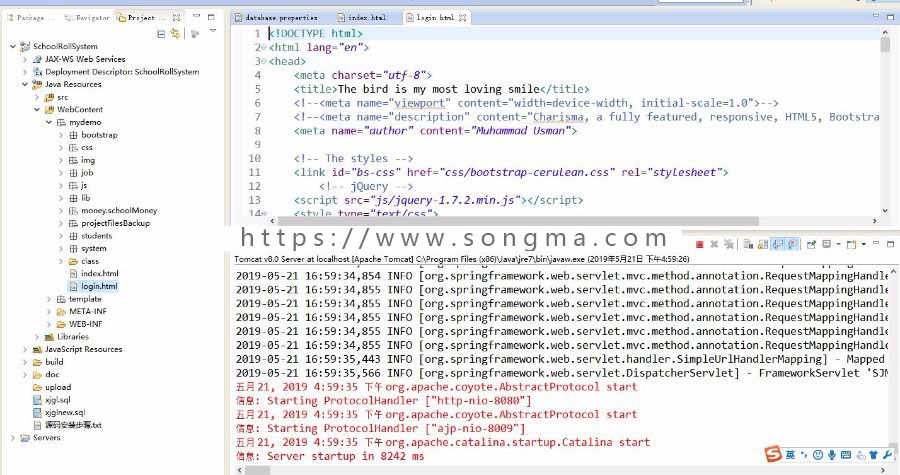Select students folder icon
Screen dimensions: 900x475
coord(73,236)
